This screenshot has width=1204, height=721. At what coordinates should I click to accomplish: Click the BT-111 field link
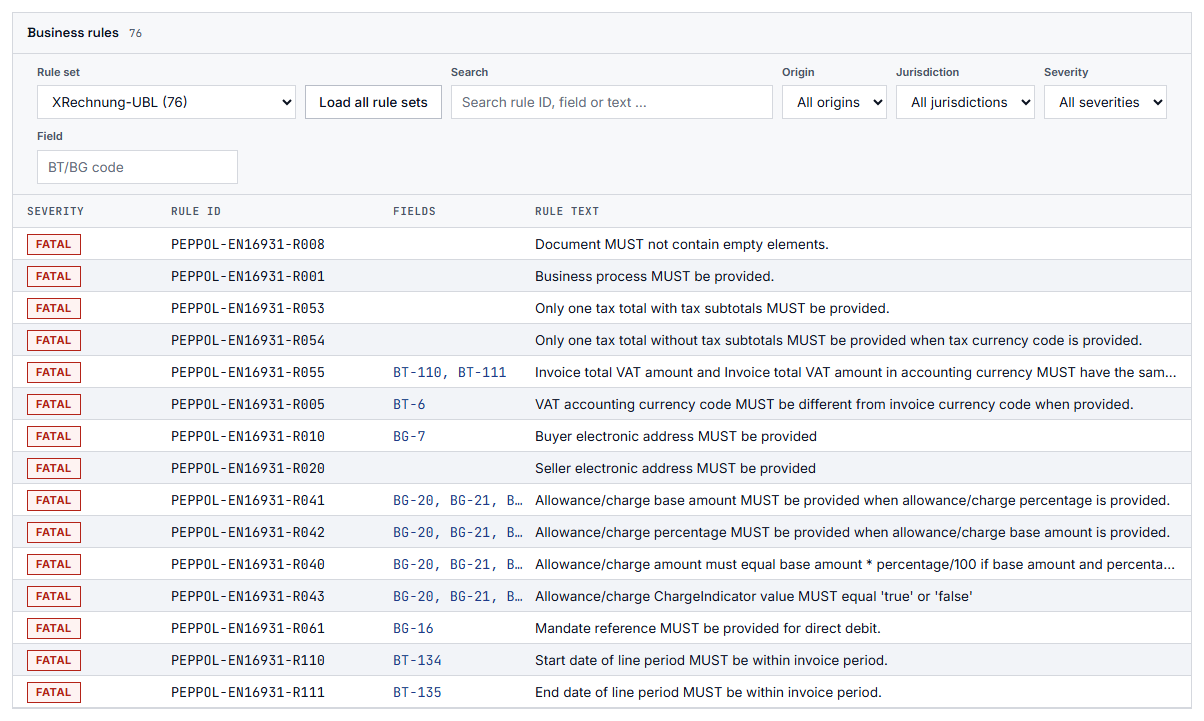[482, 372]
